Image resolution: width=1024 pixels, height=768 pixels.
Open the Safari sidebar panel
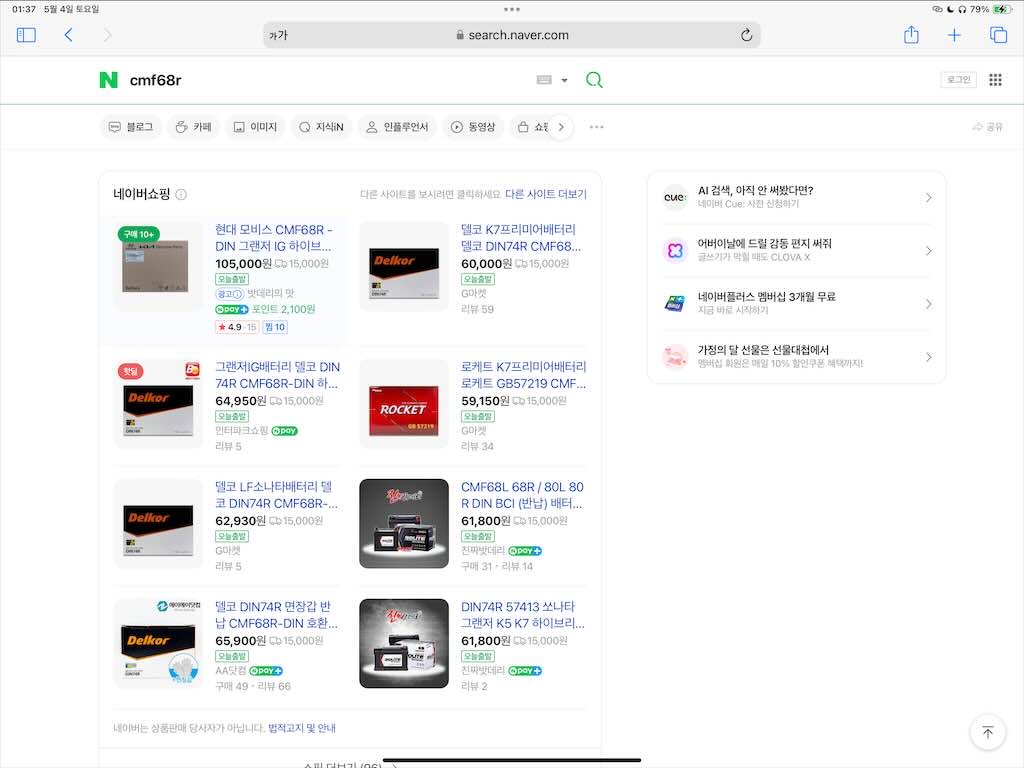[x=26, y=35]
